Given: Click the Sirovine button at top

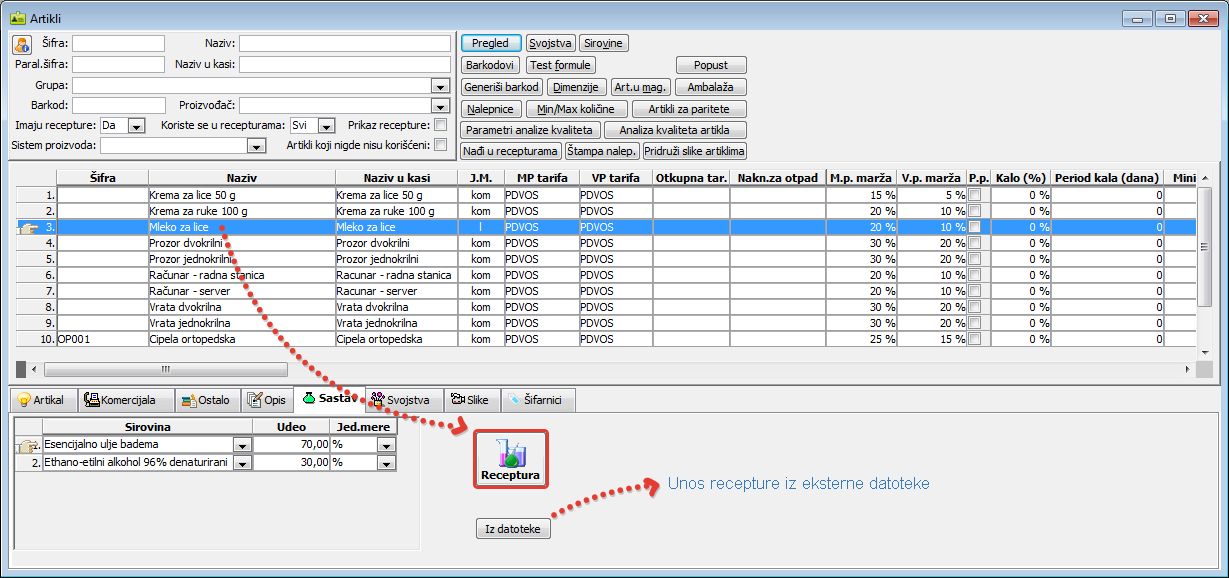Looking at the screenshot, I should click(x=603, y=43).
